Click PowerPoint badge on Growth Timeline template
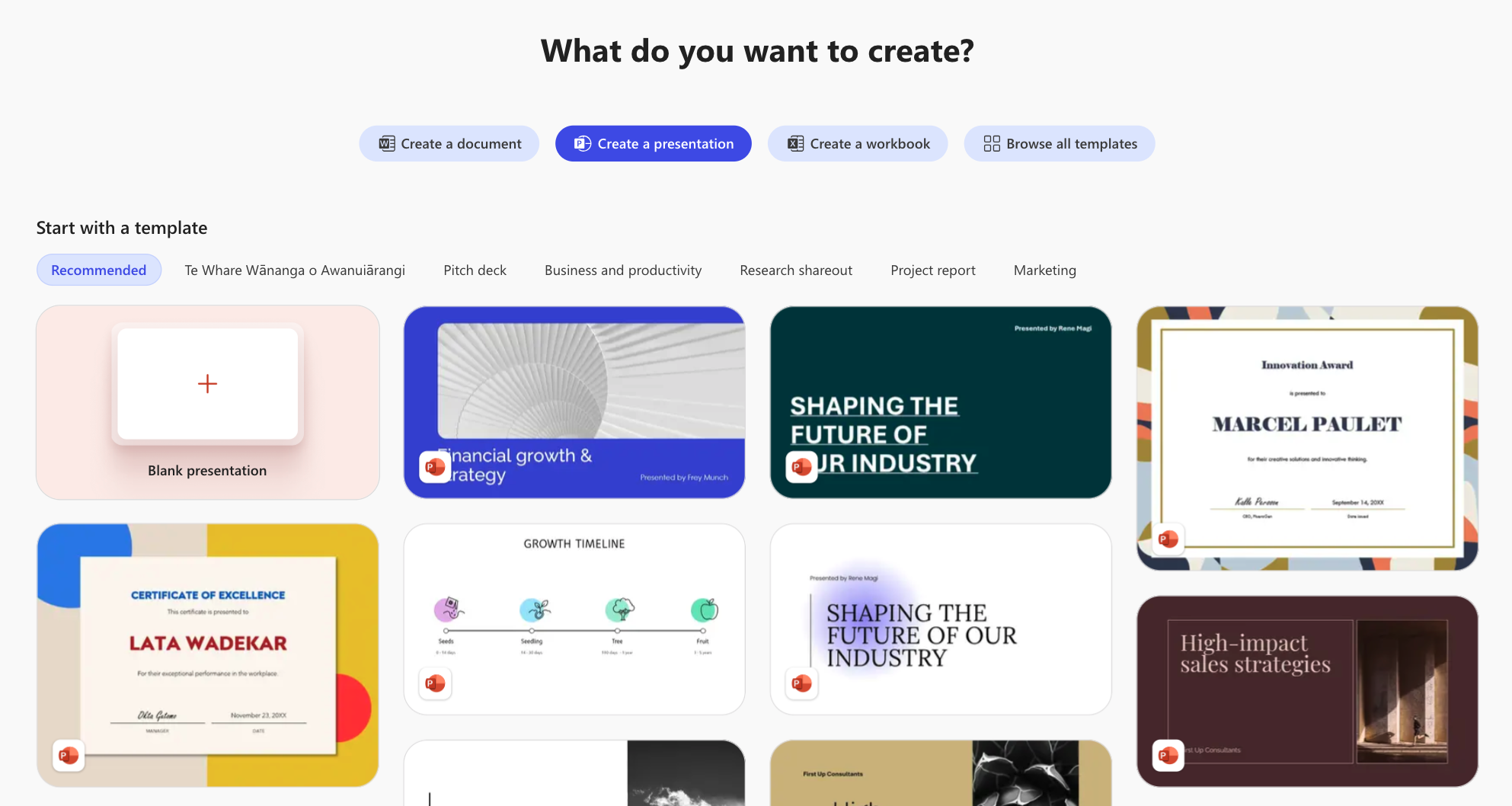Viewport: 1512px width, 806px height. pyautogui.click(x=435, y=683)
